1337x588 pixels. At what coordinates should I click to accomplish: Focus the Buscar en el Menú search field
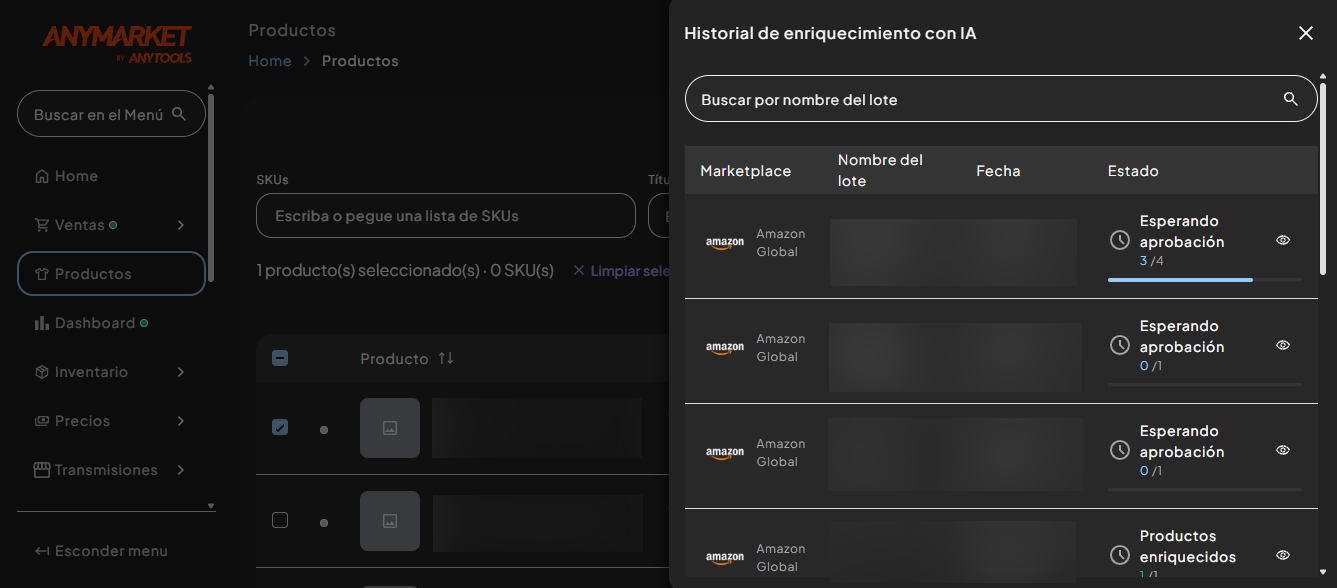(x=111, y=114)
